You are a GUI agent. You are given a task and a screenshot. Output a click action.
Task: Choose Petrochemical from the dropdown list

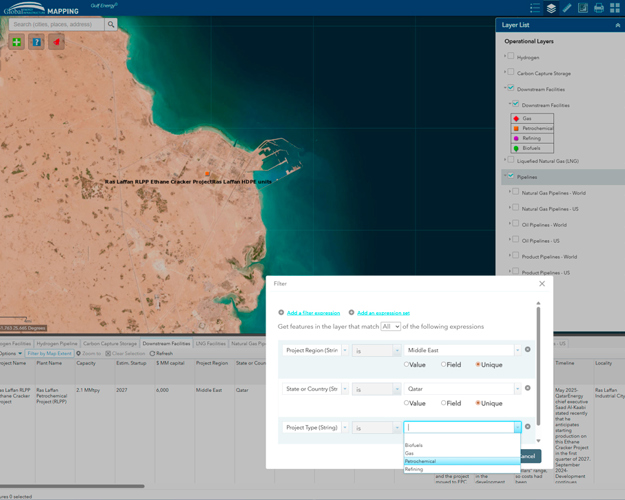tap(462, 461)
